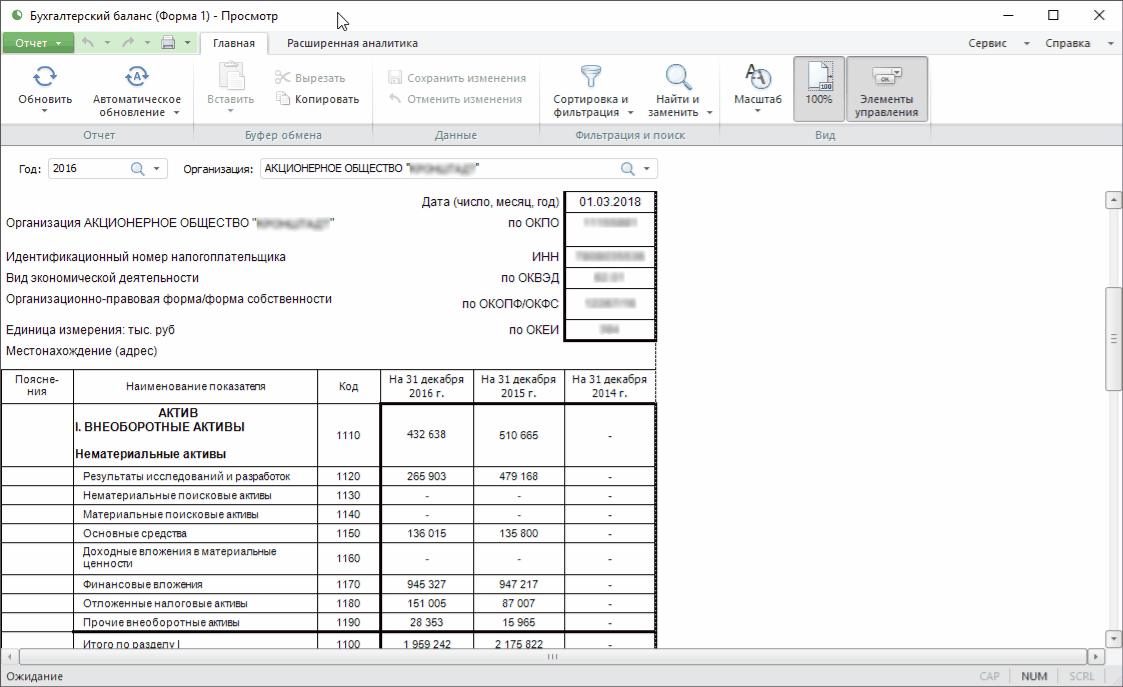1123x687 pixels.
Task: Expand the Организация dropdown arrow
Action: [x=647, y=169]
